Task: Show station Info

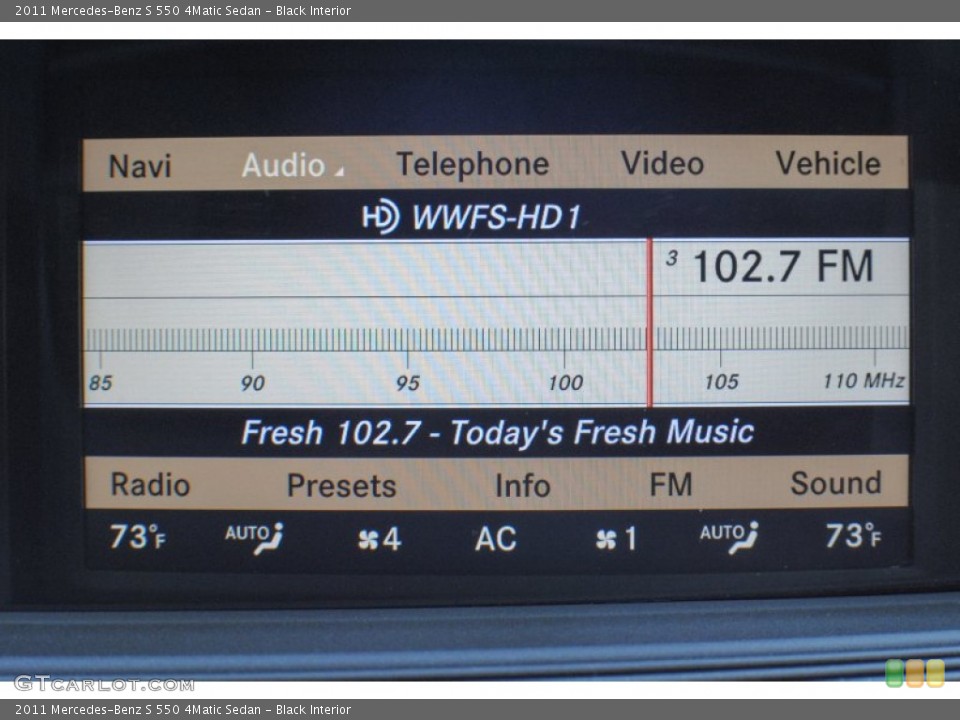Action: pos(522,485)
